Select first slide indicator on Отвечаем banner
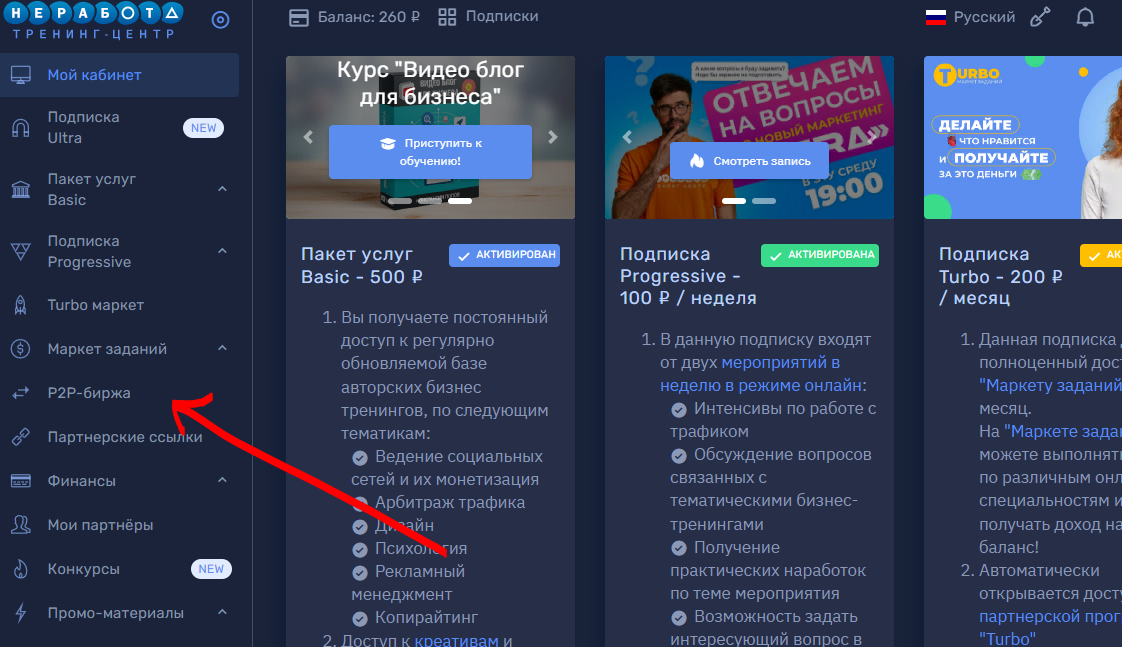Screen dimensions: 1122x647 [733, 201]
